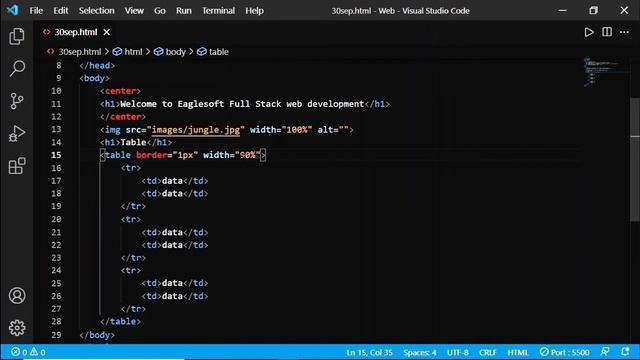Image resolution: width=640 pixels, height=360 pixels.
Task: Click the <center> opening tag on line 10
Action: click(x=120, y=91)
